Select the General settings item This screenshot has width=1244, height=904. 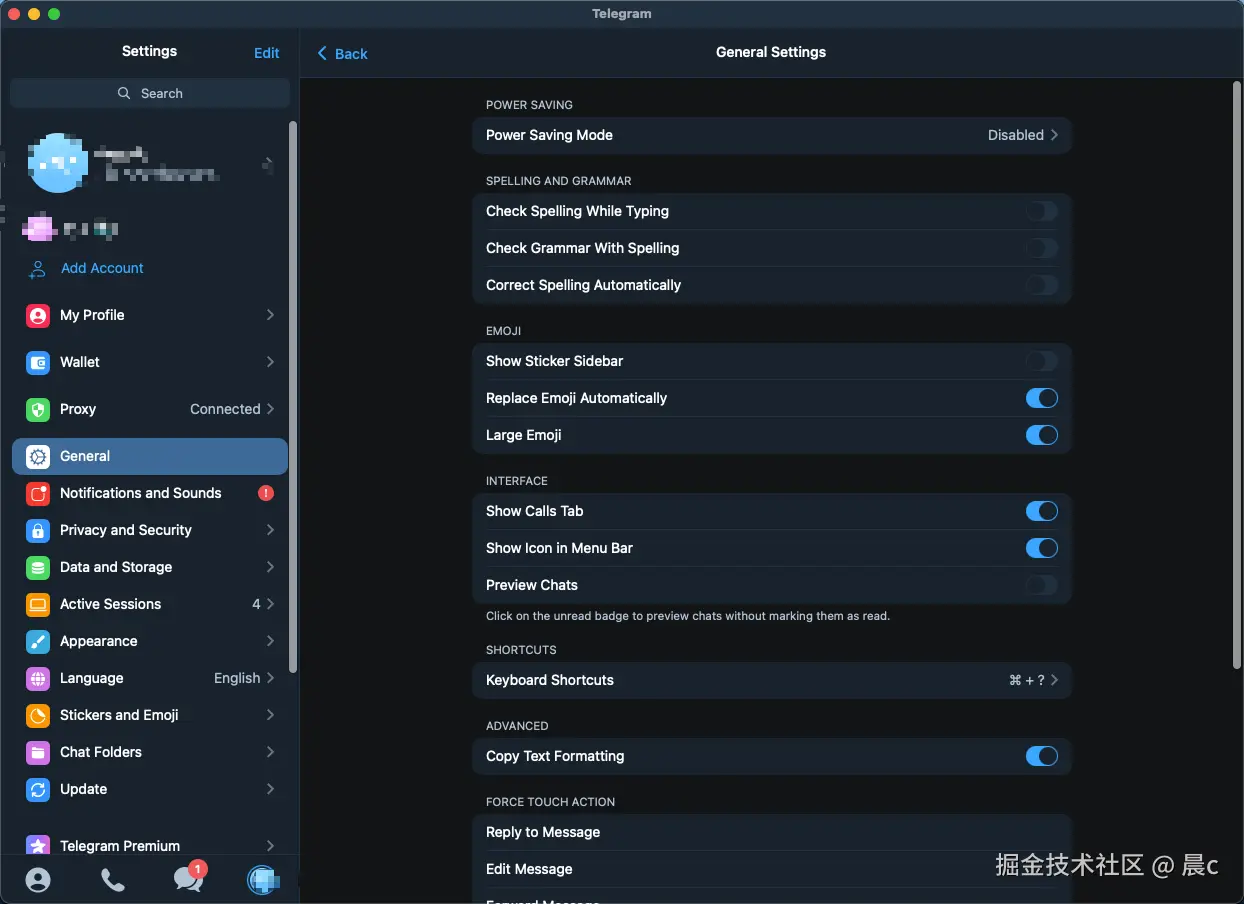coord(150,456)
